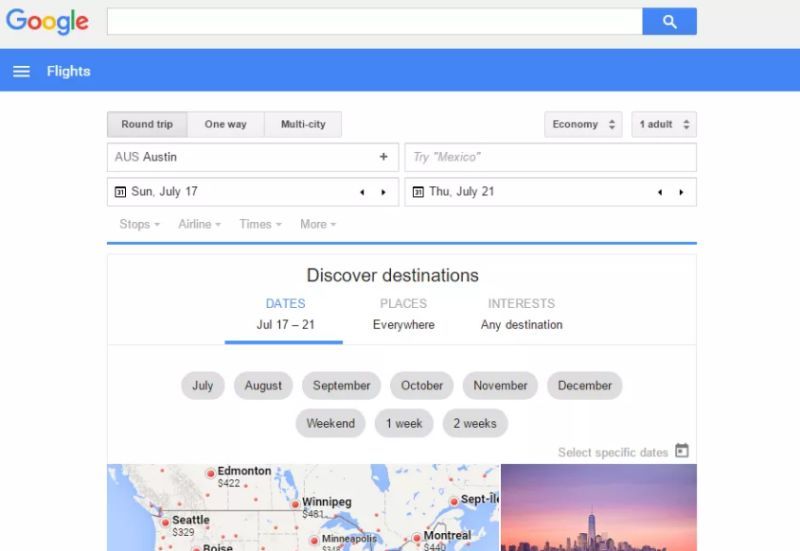Click the Google search text box
Image resolution: width=800 pixels, height=551 pixels.
click(374, 21)
